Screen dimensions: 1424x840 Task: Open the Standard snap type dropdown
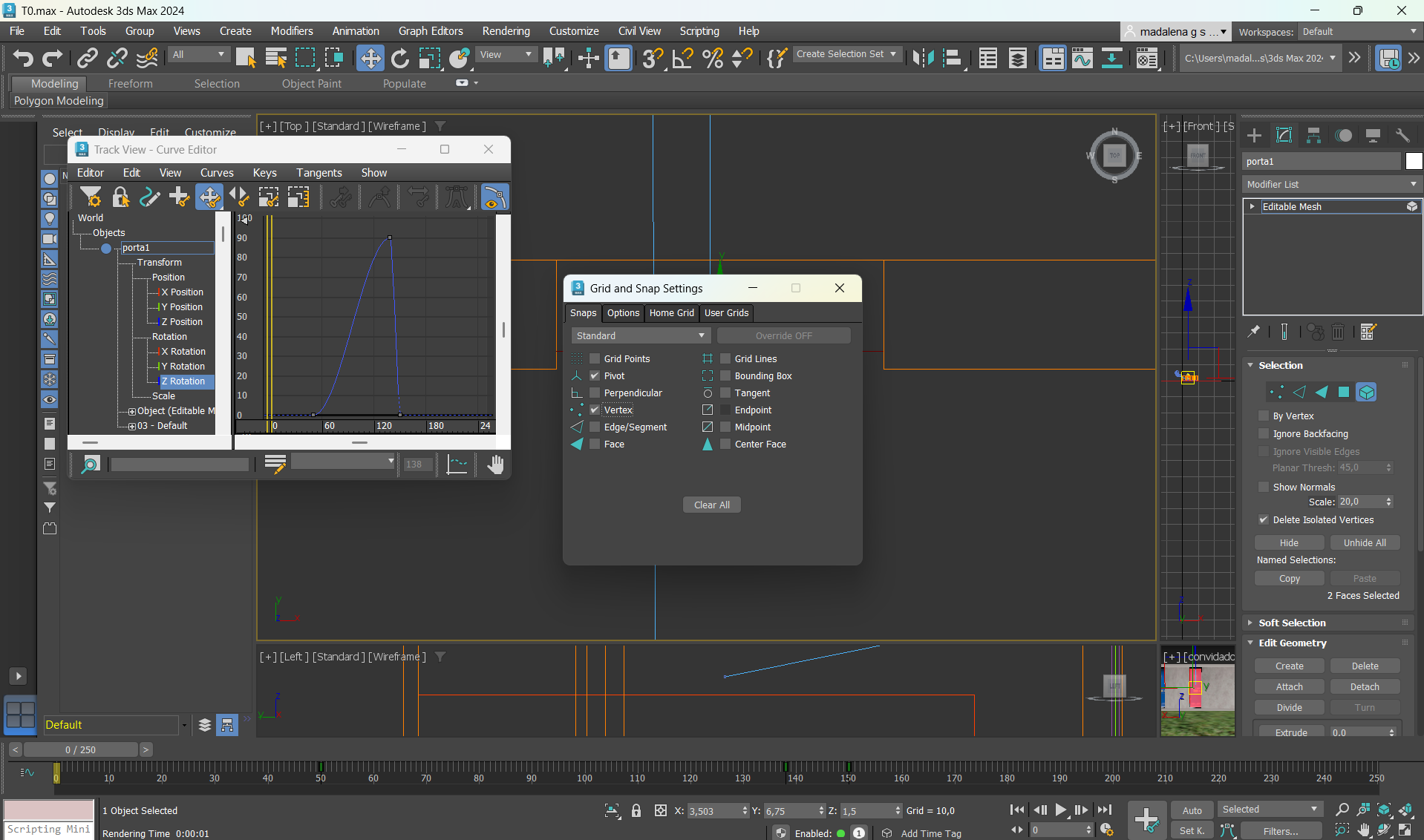[639, 336]
